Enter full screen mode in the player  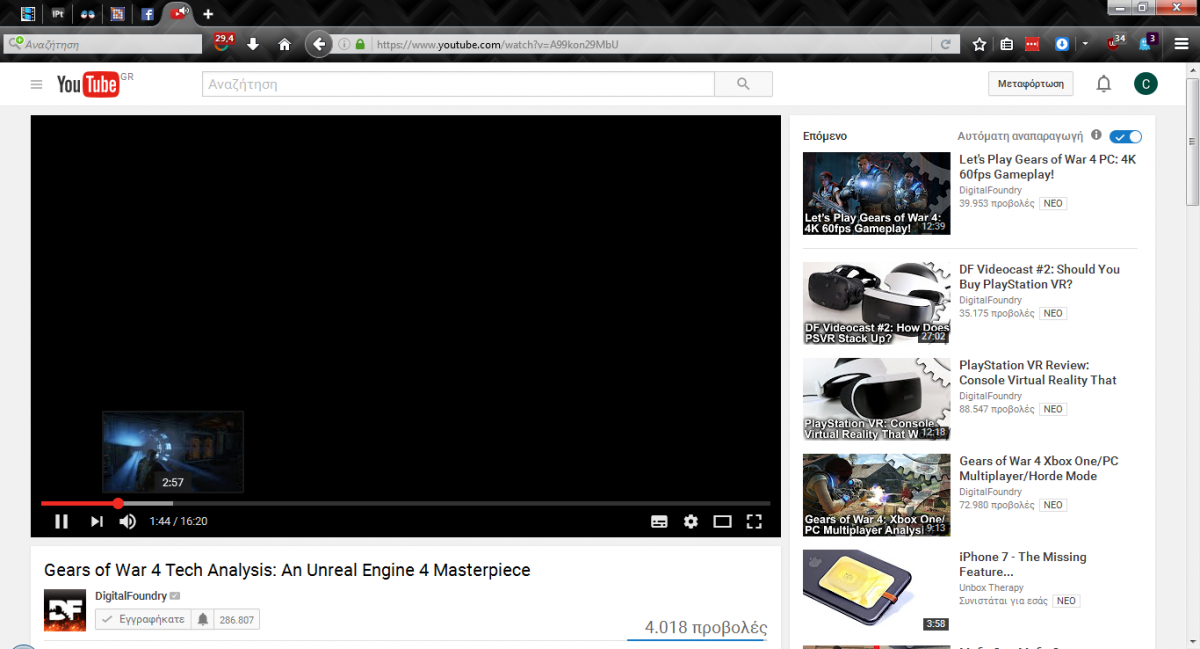pyautogui.click(x=754, y=521)
